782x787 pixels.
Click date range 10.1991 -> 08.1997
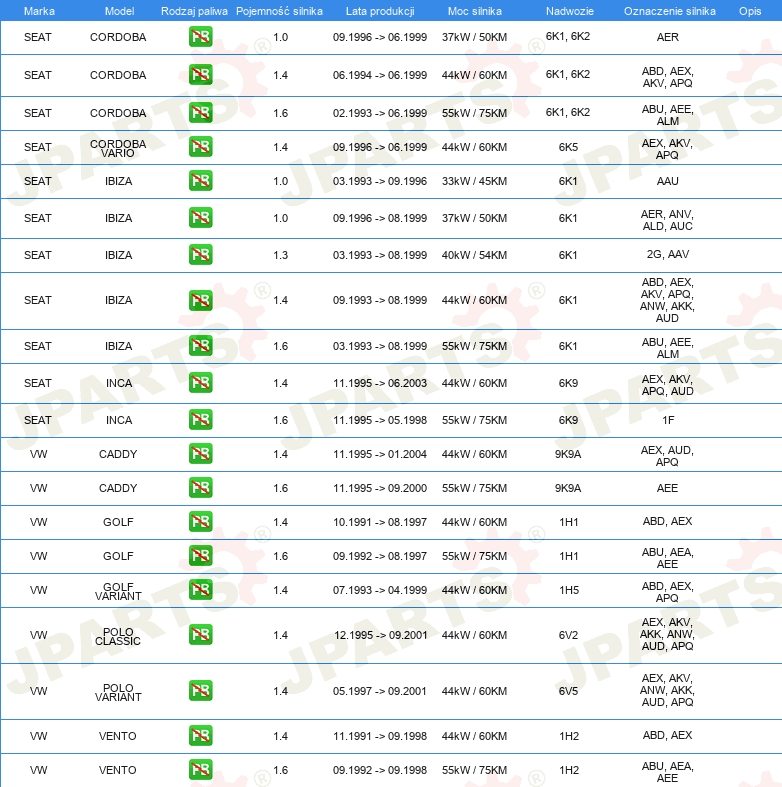pyautogui.click(x=380, y=522)
